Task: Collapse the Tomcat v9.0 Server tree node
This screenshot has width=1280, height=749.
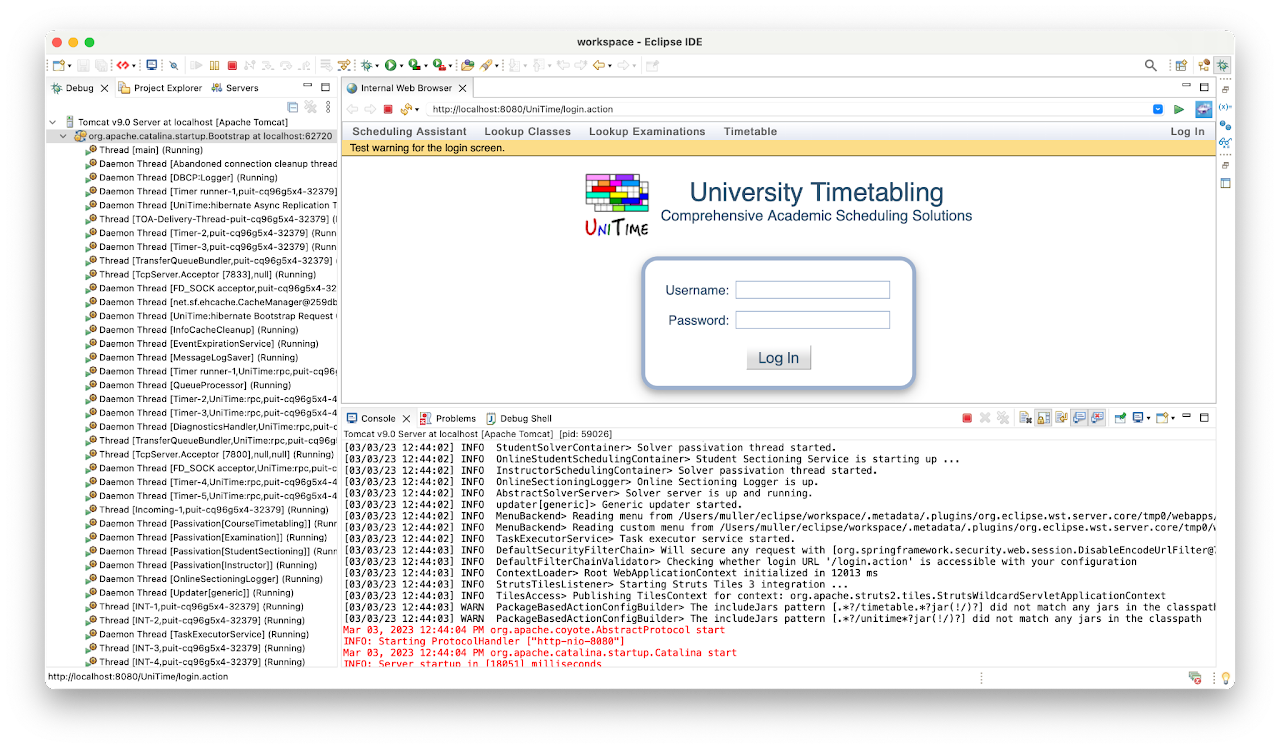Action: pos(52,122)
